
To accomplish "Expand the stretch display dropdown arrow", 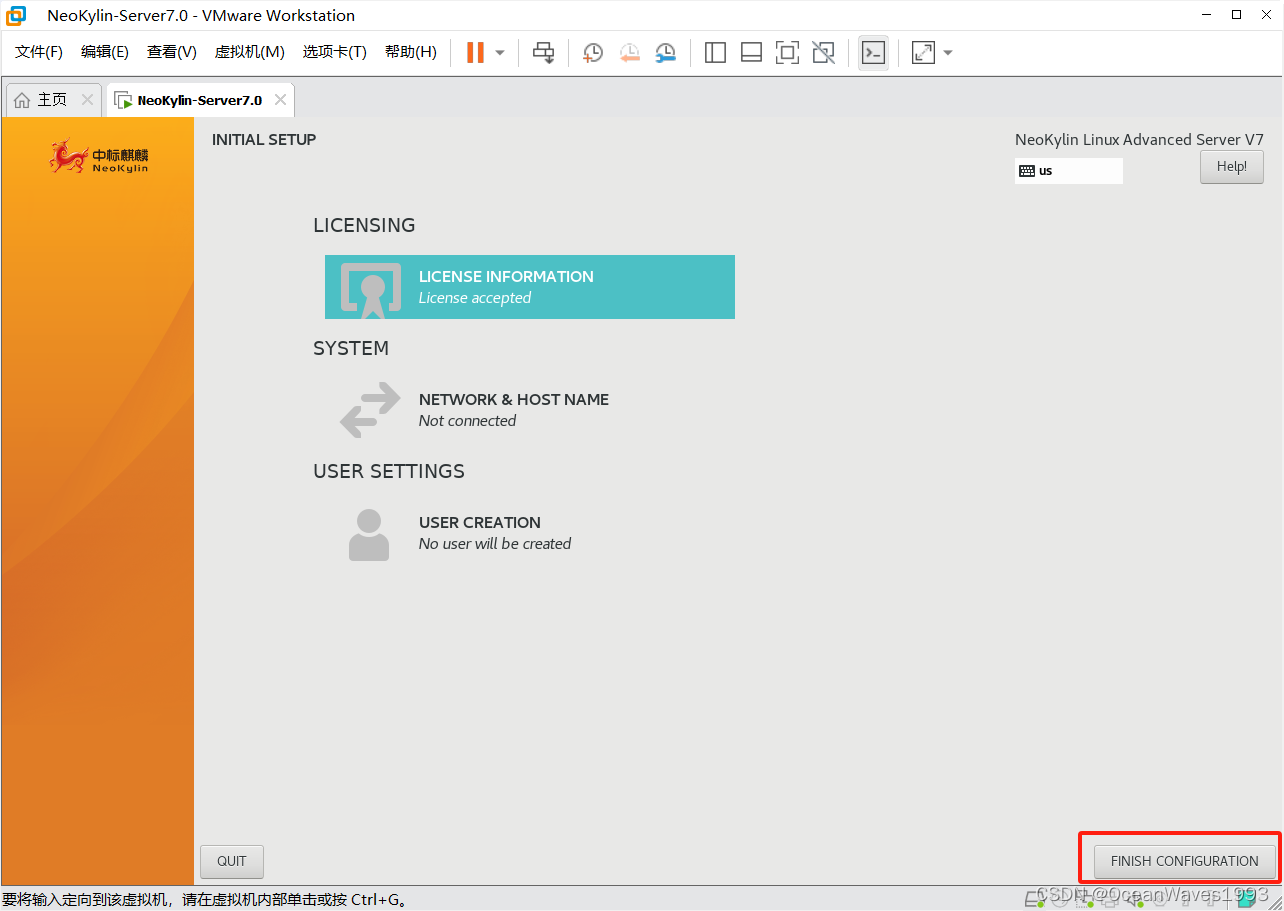I will (948, 53).
